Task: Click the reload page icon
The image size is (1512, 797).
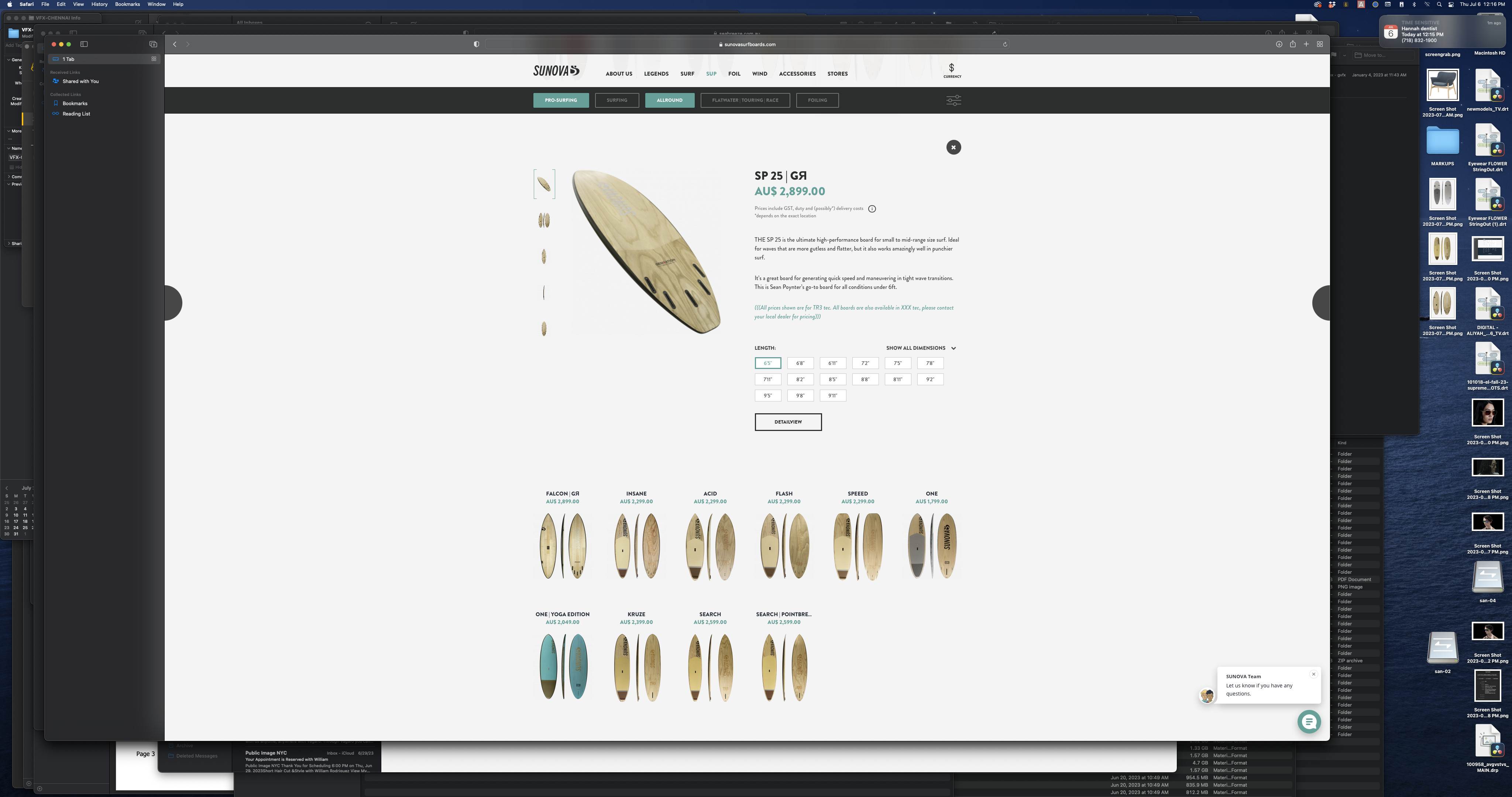Action: 1005,44
